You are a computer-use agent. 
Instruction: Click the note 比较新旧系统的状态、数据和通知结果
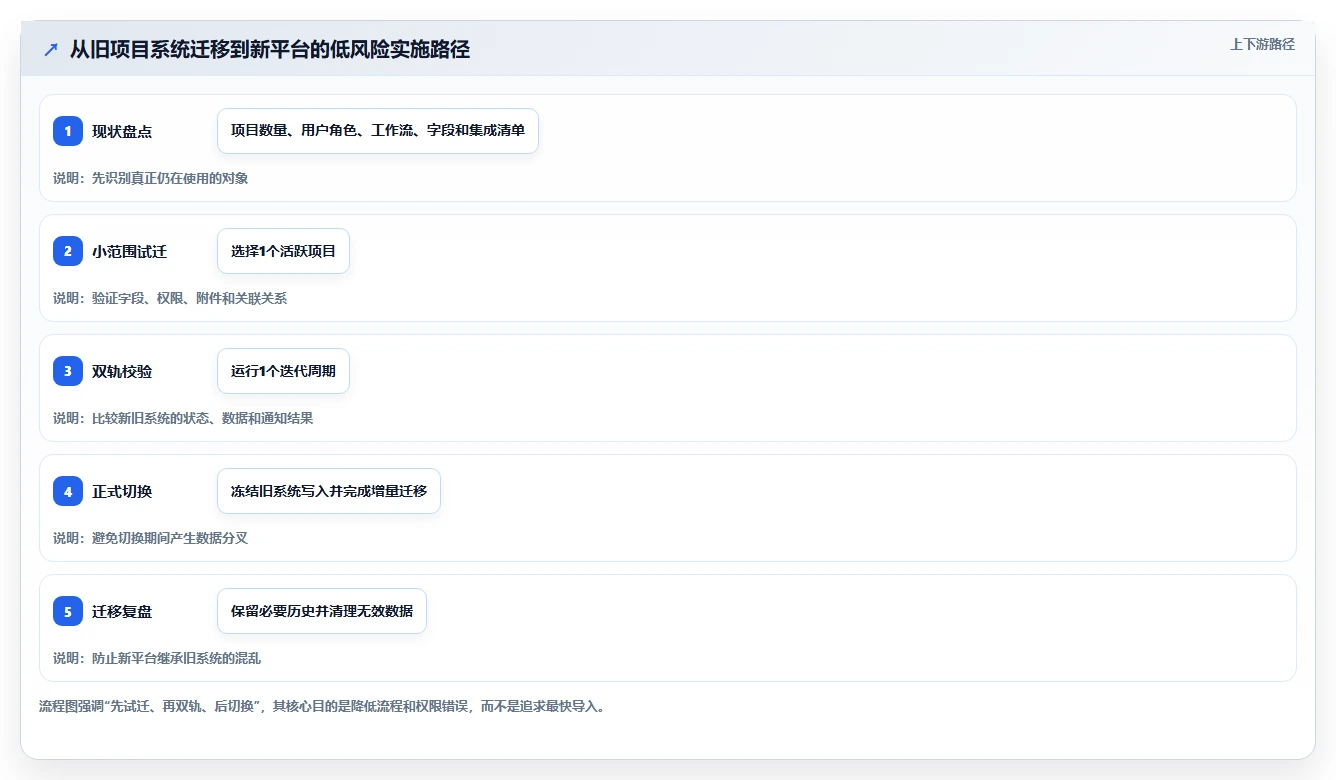tap(183, 418)
